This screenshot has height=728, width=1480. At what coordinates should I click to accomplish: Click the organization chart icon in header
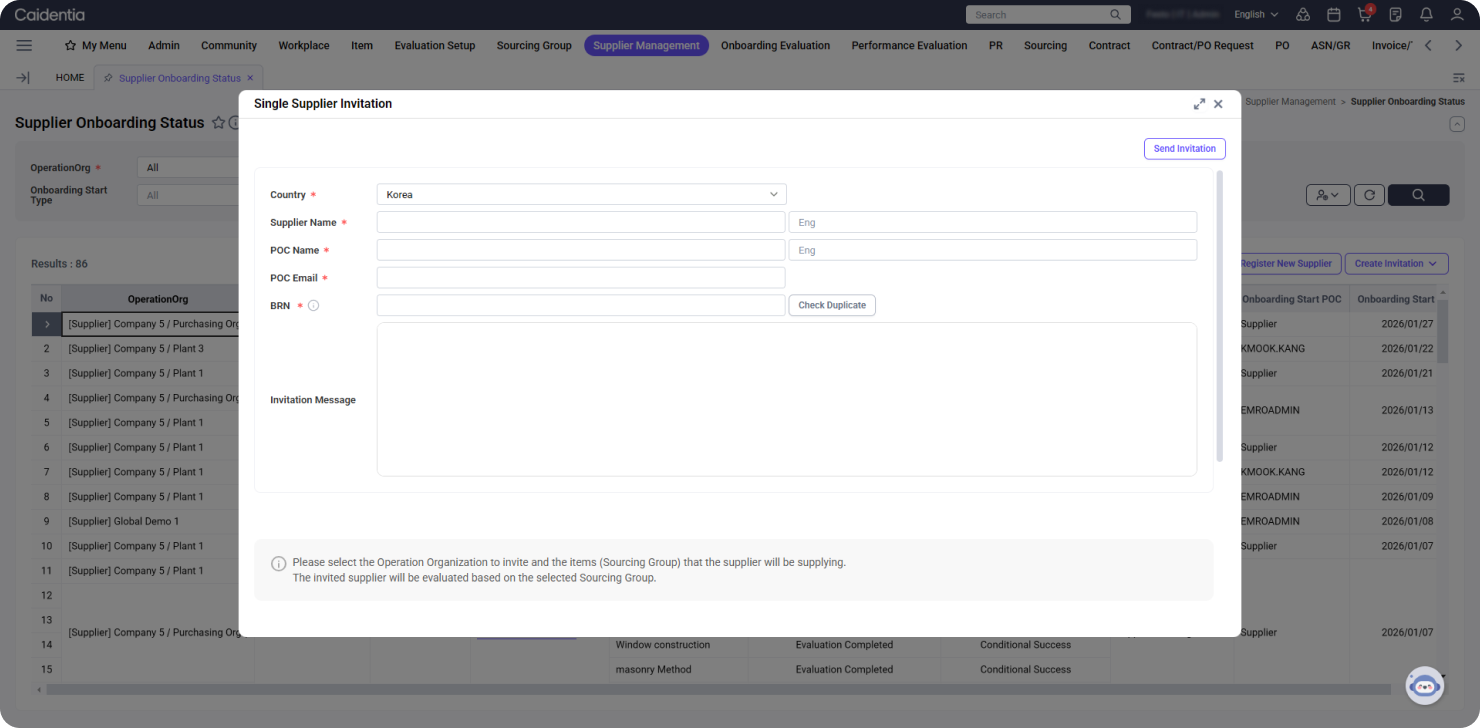1303,15
